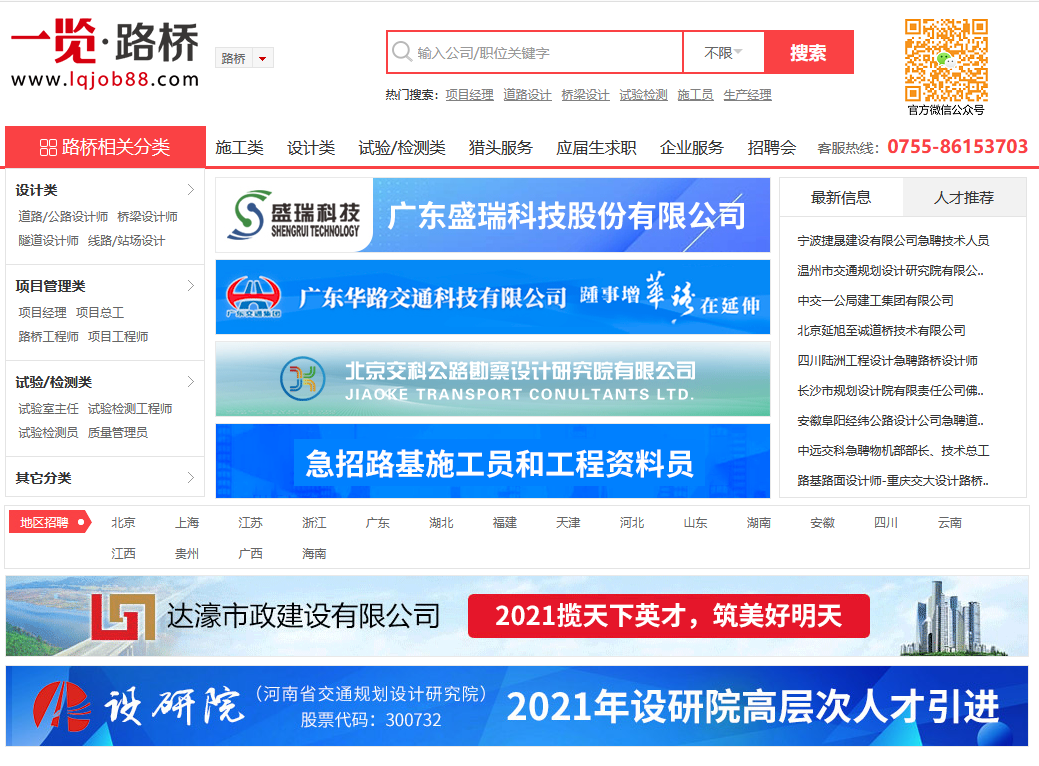
Task: Switch to the 最新信息 tab
Action: tap(841, 197)
